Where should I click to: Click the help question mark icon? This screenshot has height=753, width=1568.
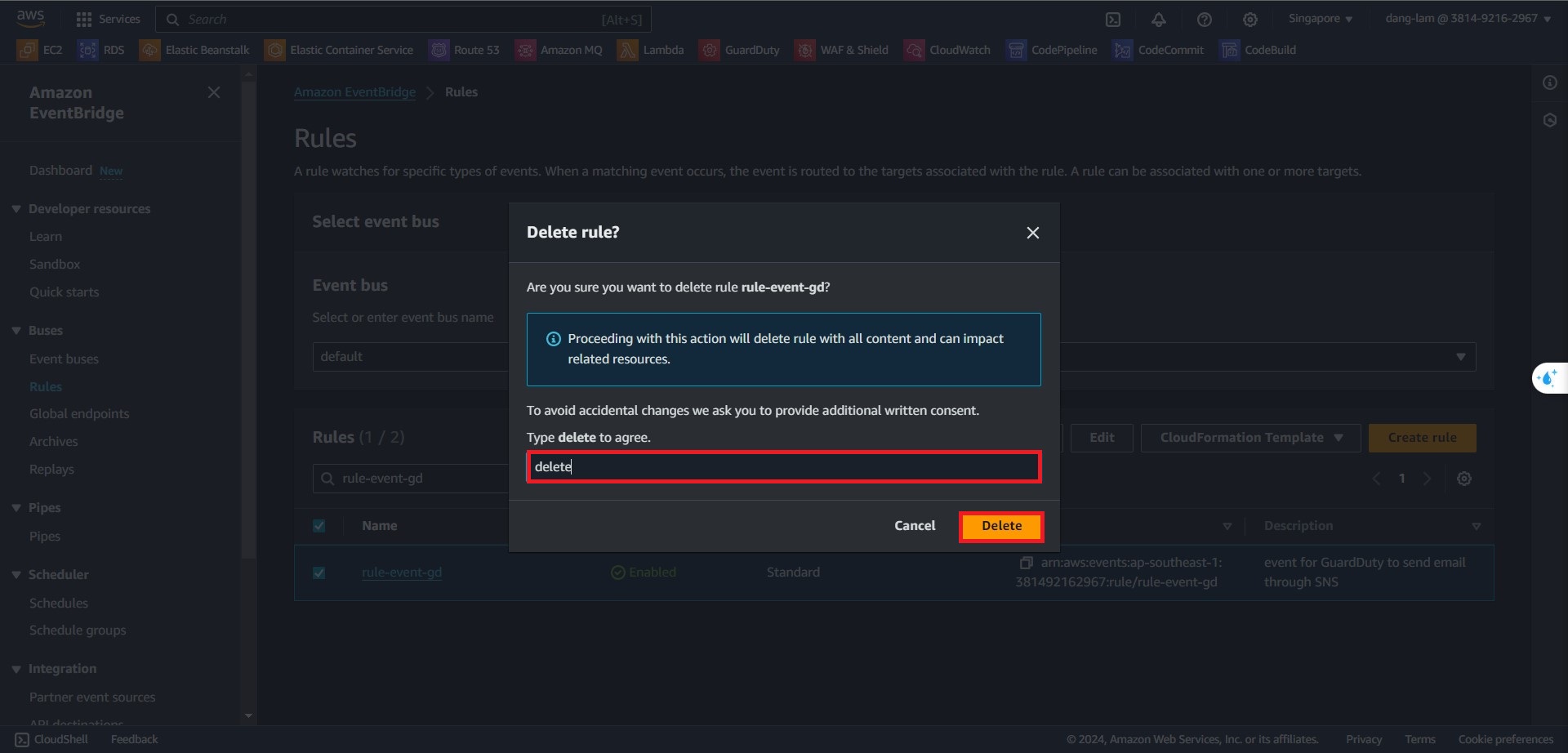pyautogui.click(x=1204, y=20)
